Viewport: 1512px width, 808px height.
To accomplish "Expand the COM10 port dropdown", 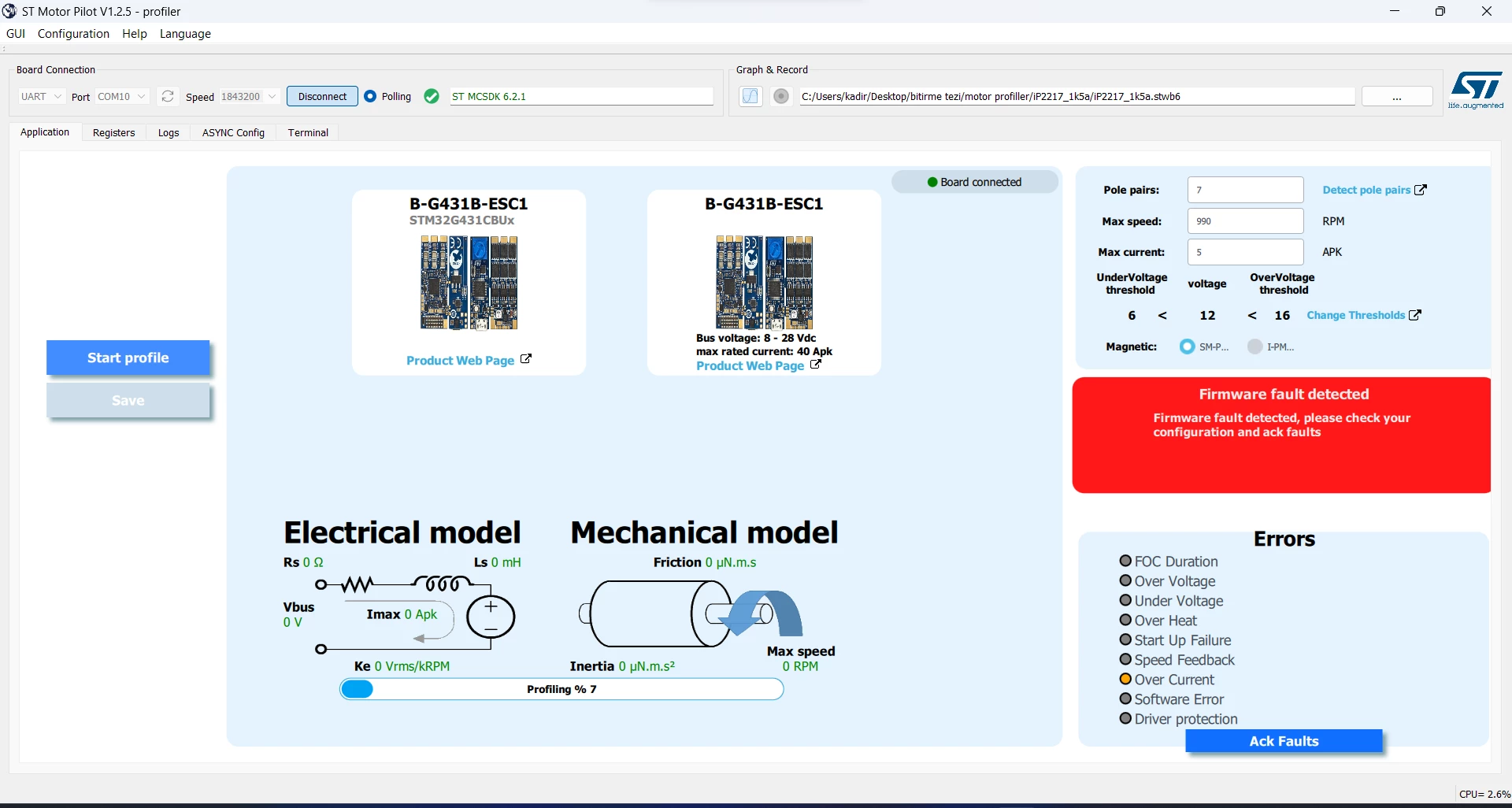I will 122,96.
